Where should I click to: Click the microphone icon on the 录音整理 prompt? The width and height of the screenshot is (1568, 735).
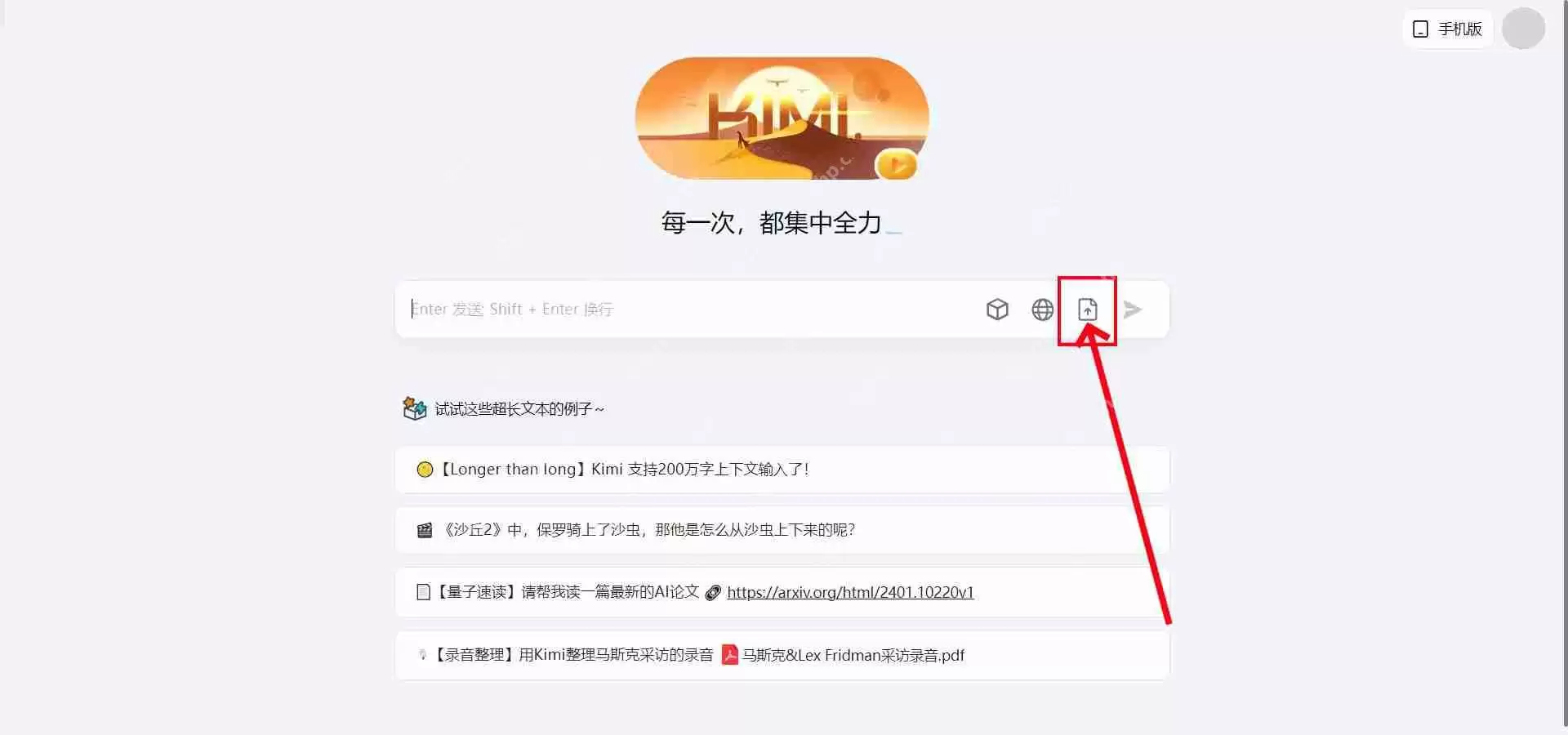pyautogui.click(x=422, y=654)
